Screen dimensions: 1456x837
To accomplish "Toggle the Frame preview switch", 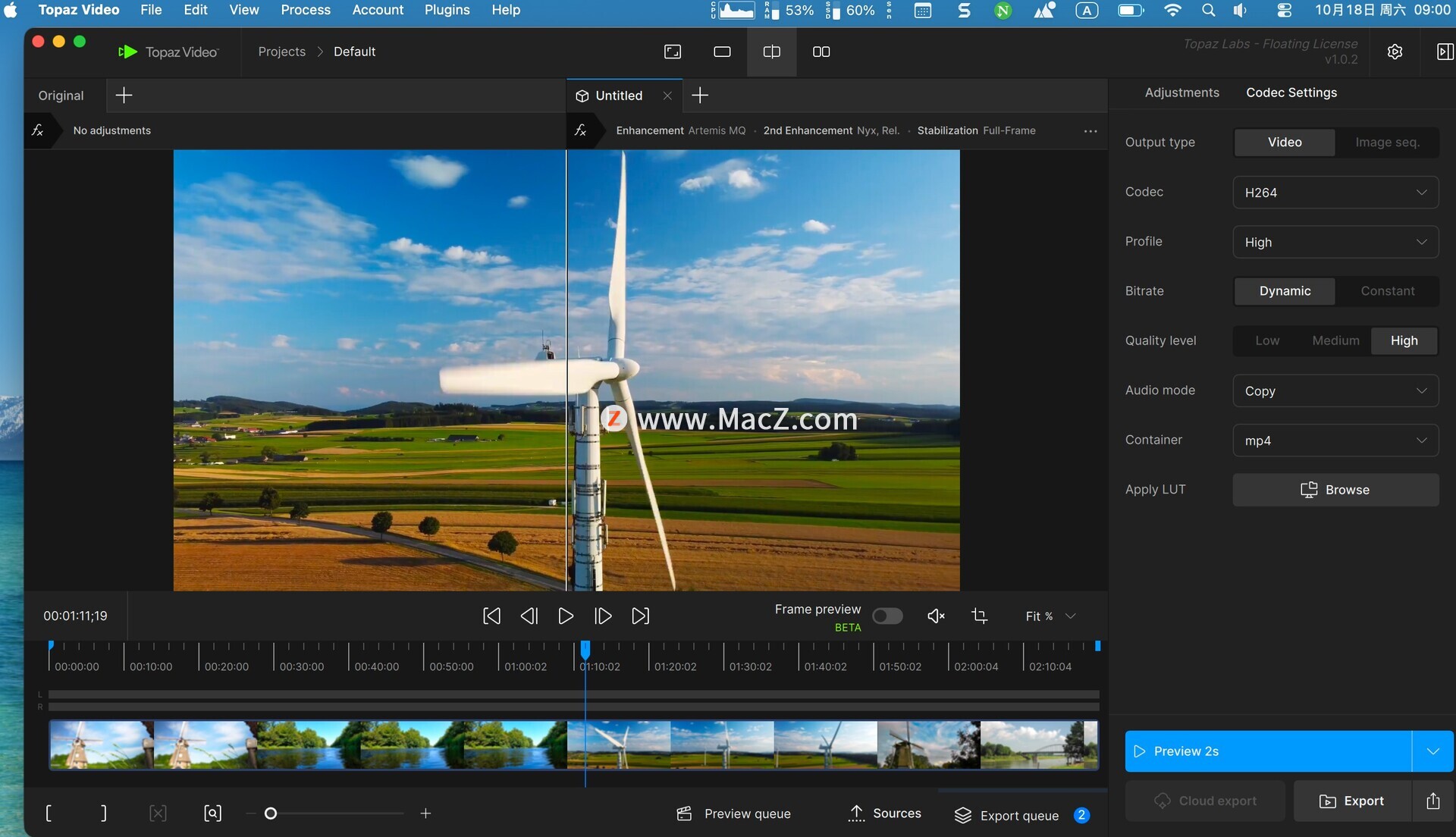I will (x=886, y=616).
